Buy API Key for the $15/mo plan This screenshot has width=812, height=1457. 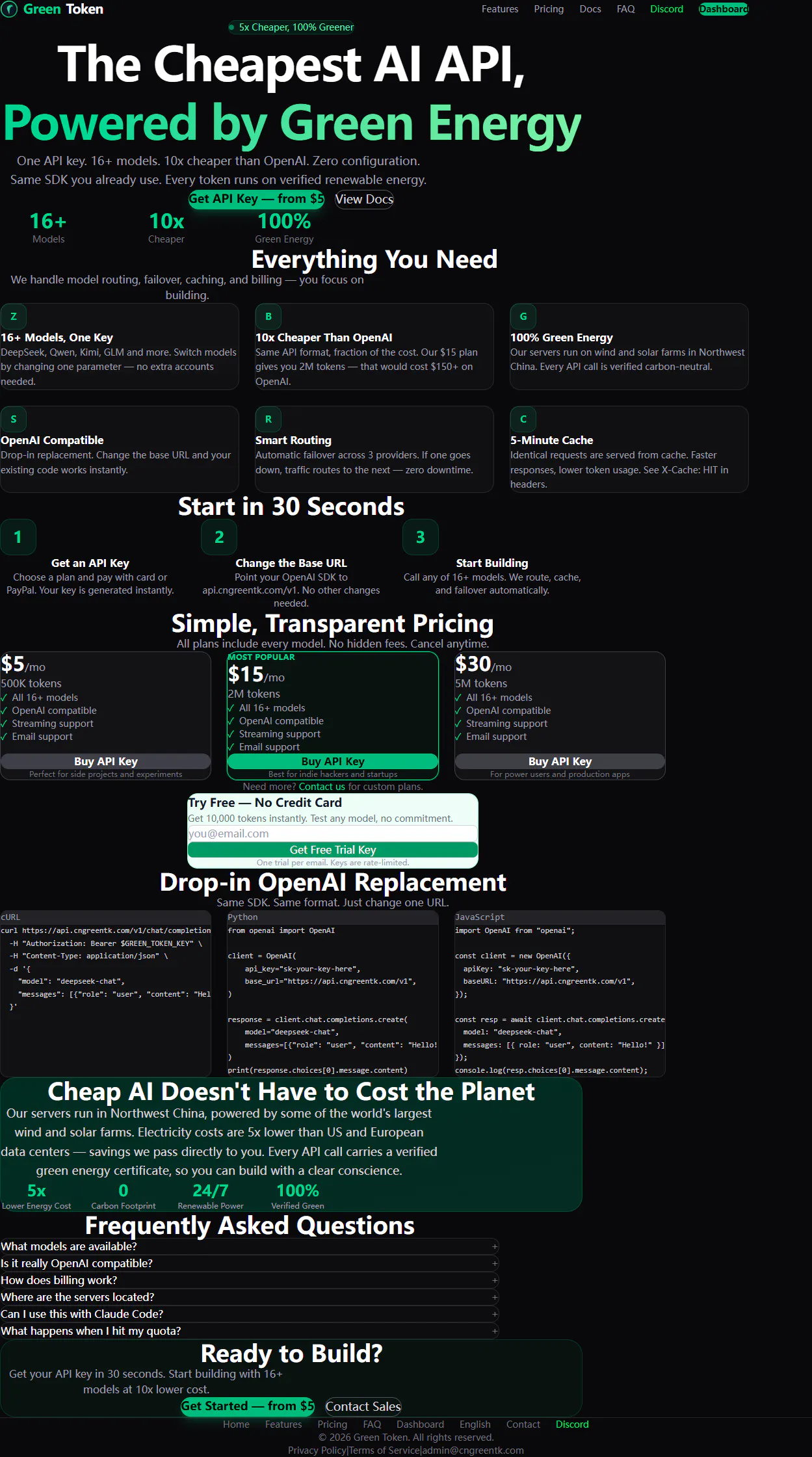333,761
